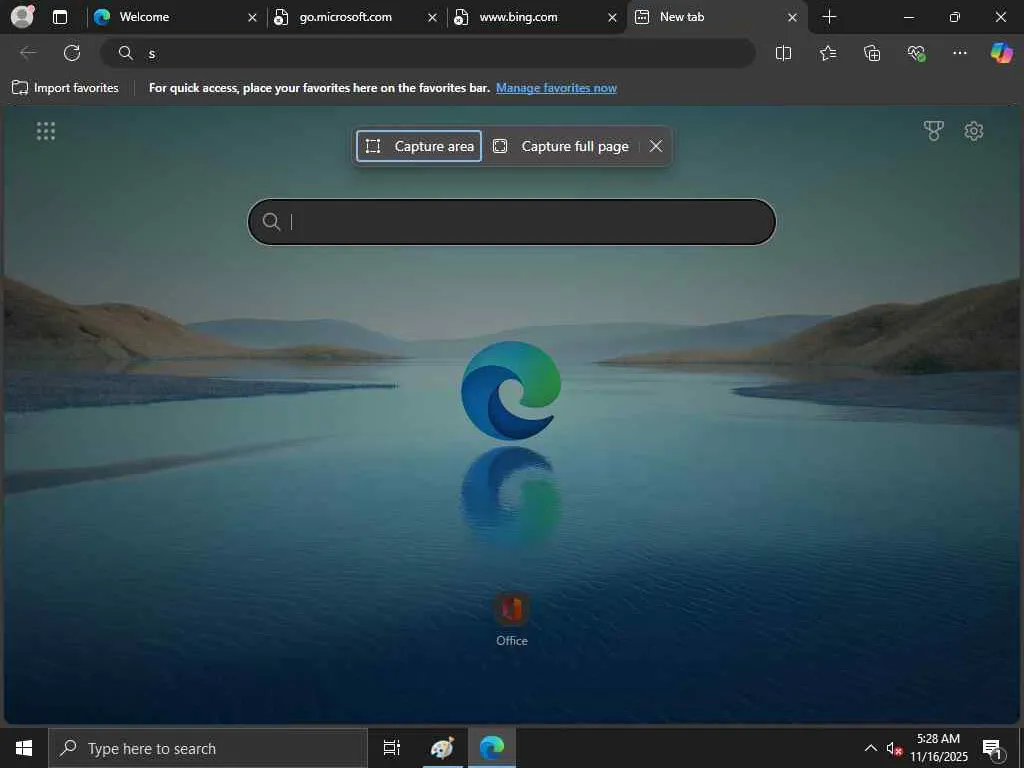Show hidden system tray icons
The height and width of the screenshot is (768, 1024).
tap(871, 748)
